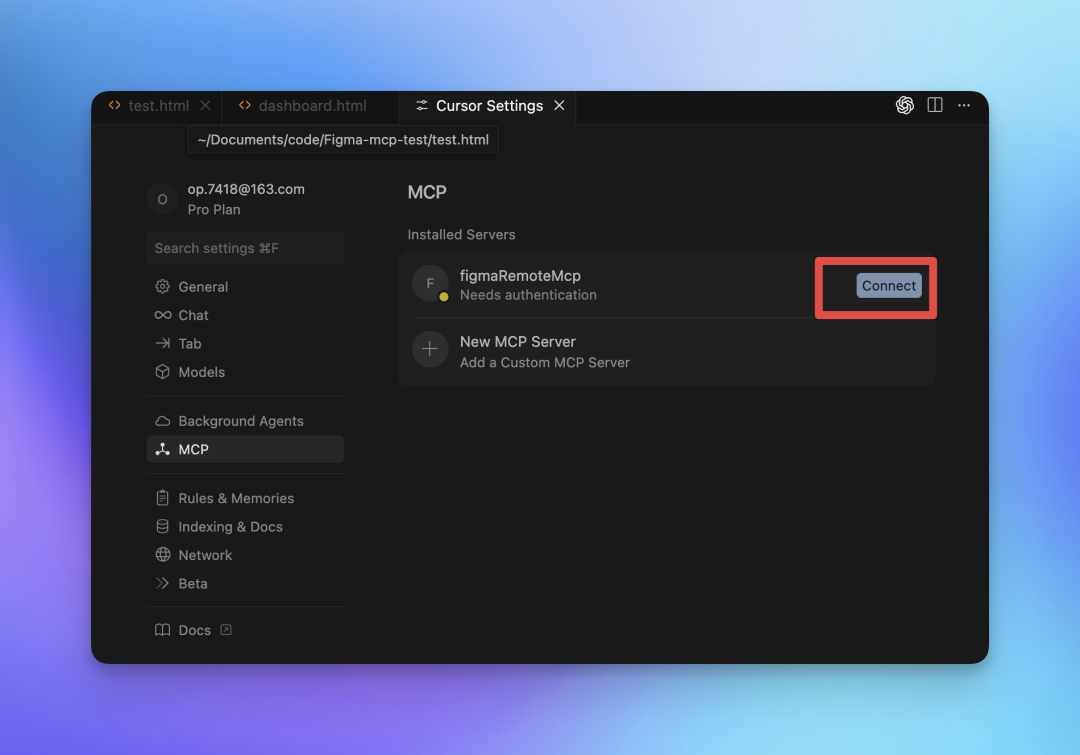Click the profile avatar for op.7418@163.com
1080x755 pixels.
coord(162,199)
